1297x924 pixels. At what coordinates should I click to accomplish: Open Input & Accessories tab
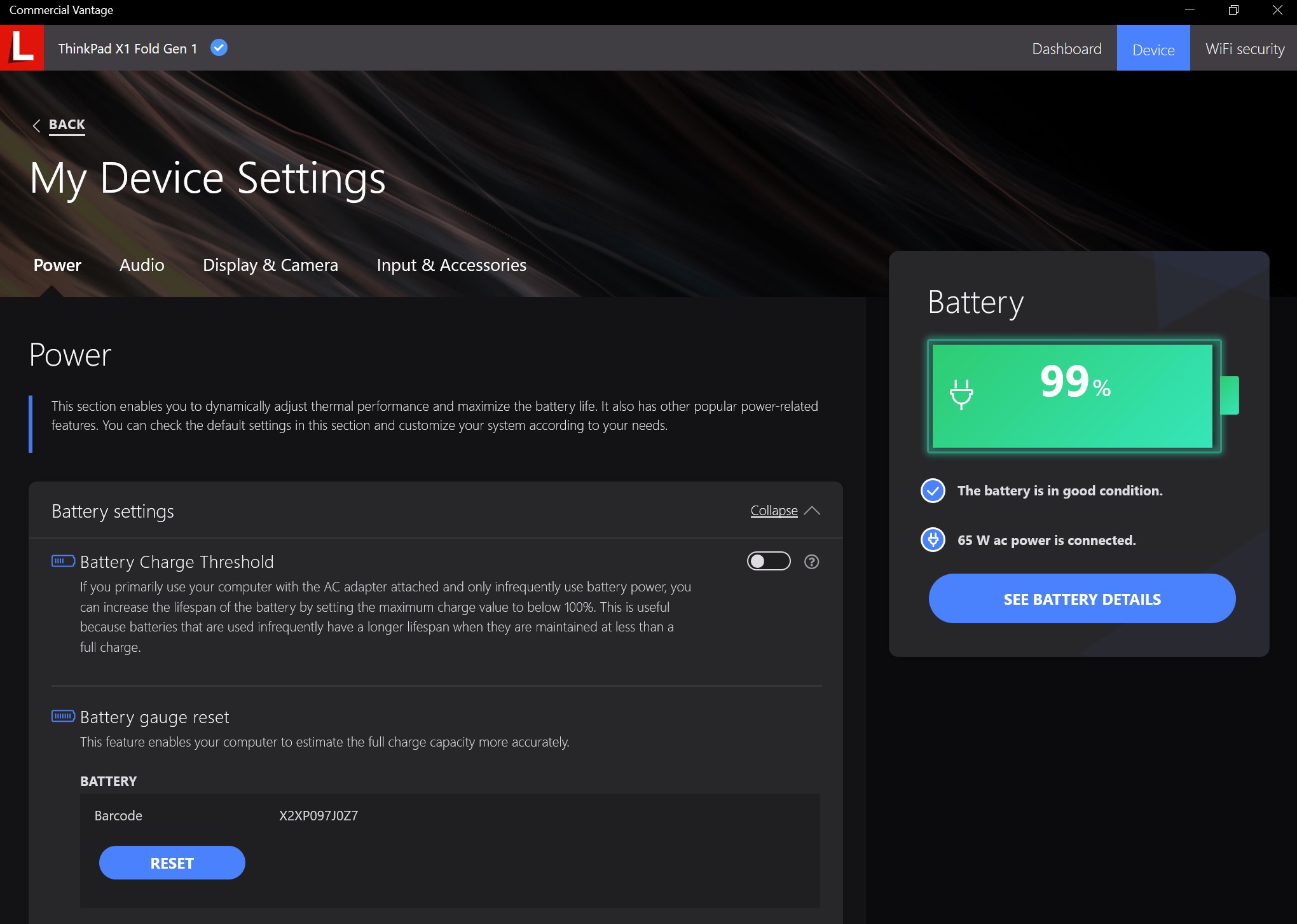[451, 265]
